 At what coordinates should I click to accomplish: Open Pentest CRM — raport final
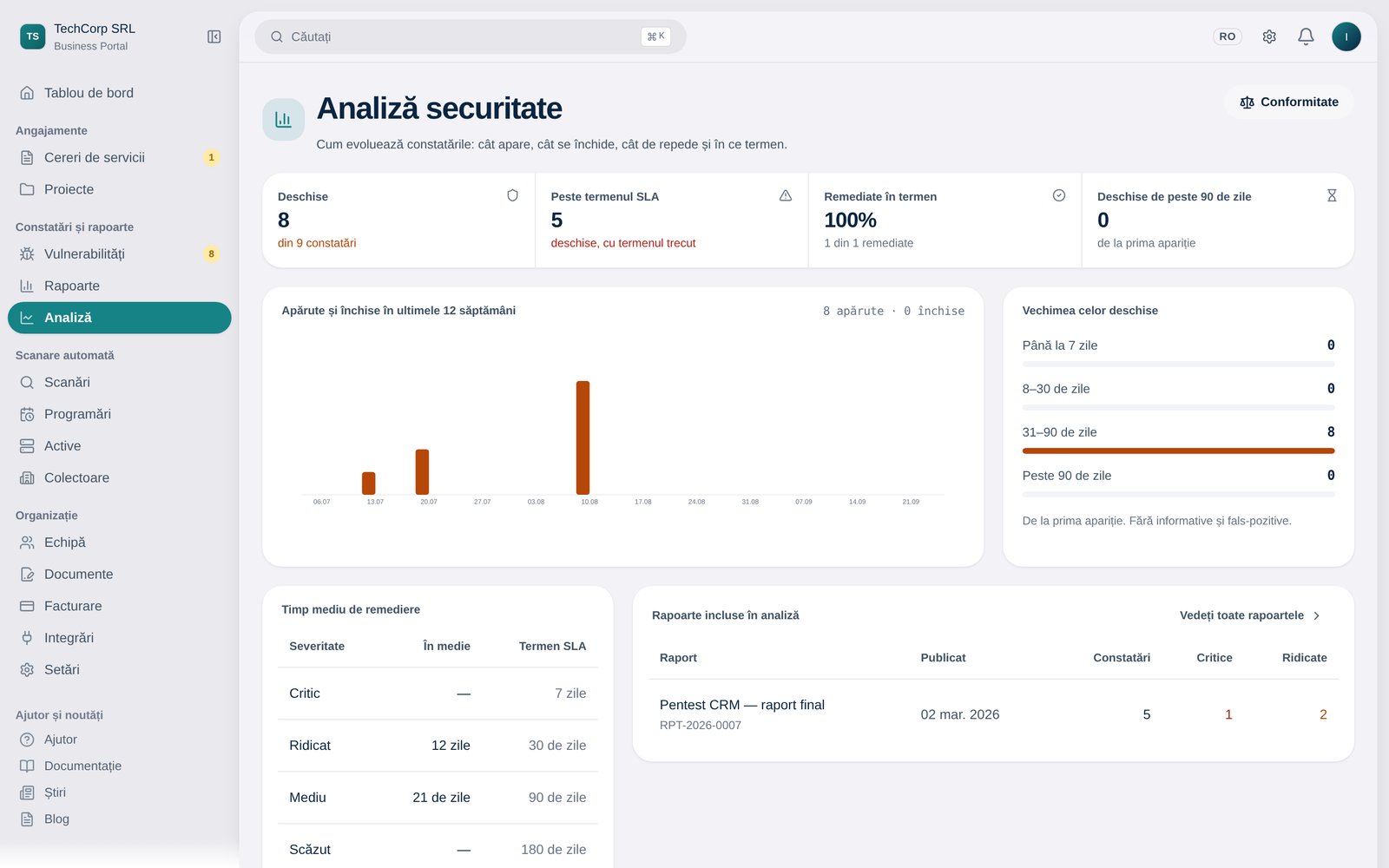click(x=742, y=705)
